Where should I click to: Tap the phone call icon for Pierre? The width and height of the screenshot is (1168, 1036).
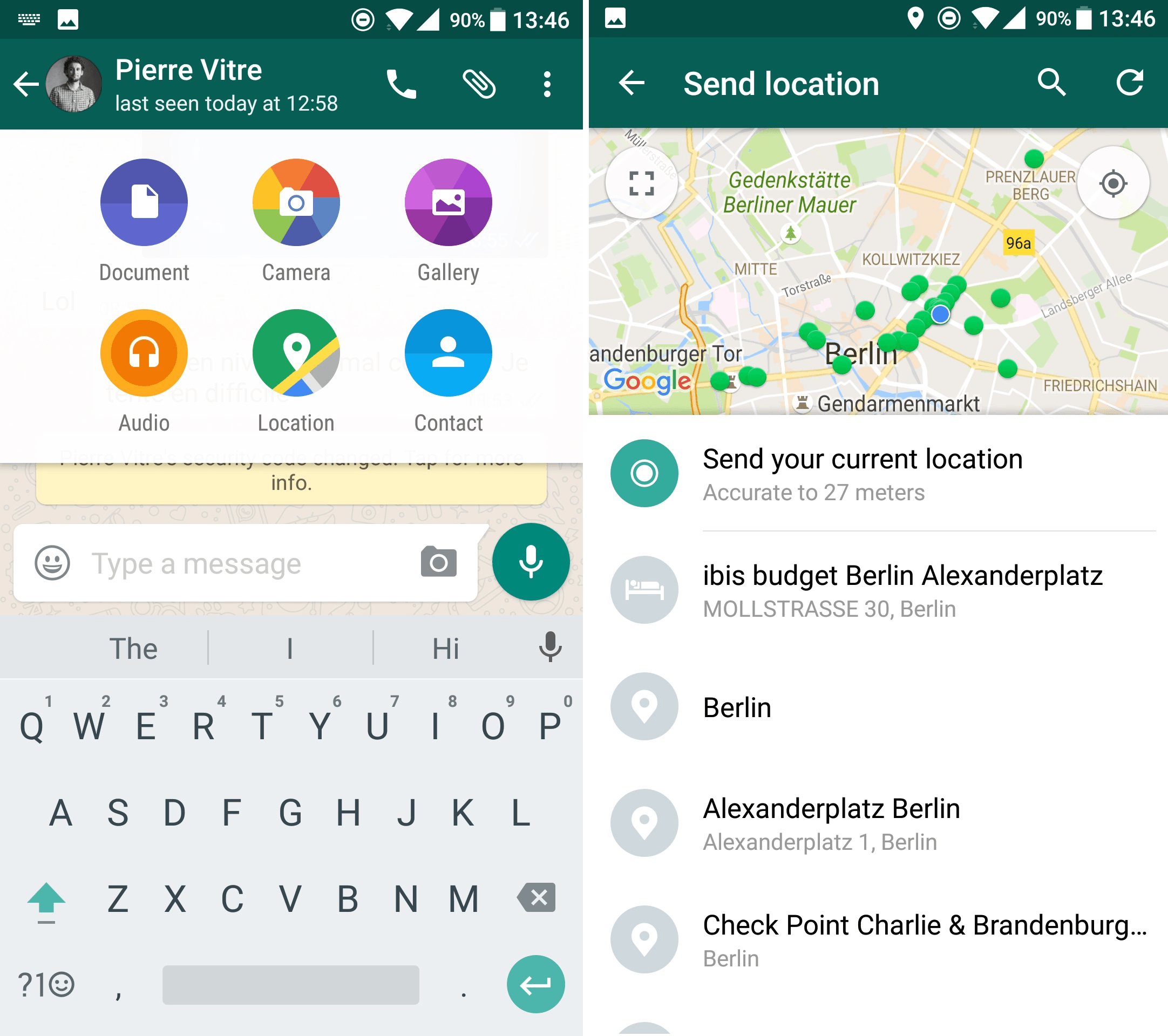(397, 80)
